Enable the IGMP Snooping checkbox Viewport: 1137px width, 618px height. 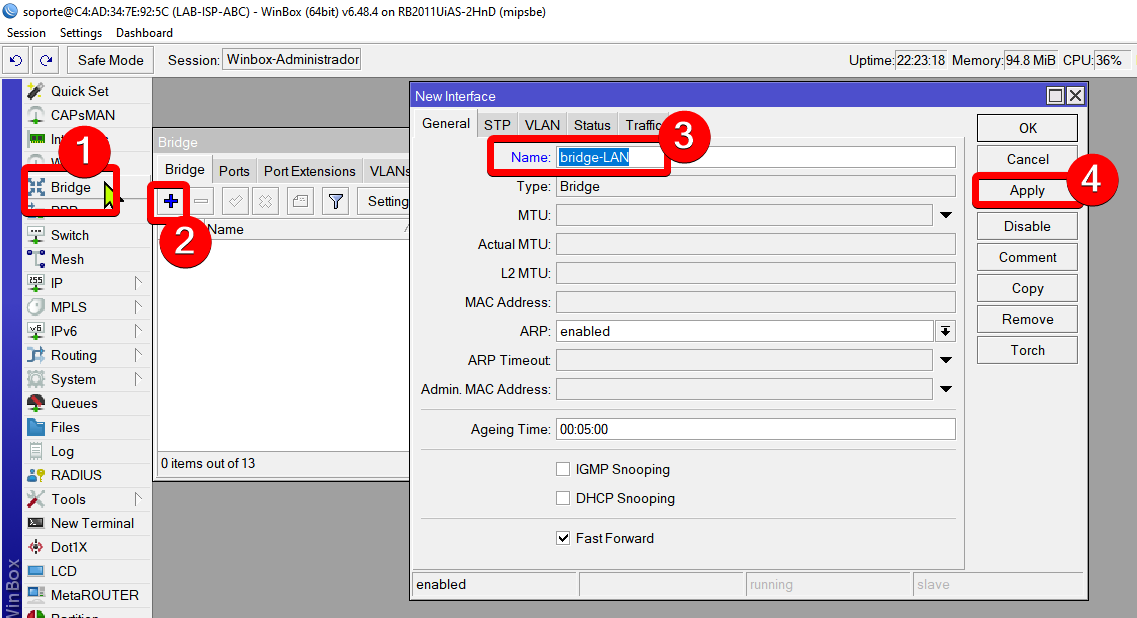(x=563, y=469)
